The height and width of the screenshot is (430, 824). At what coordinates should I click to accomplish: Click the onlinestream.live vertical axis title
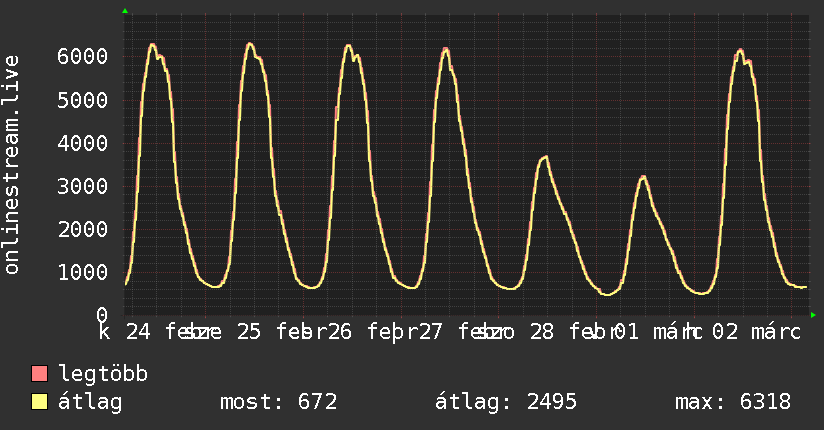[12, 165]
